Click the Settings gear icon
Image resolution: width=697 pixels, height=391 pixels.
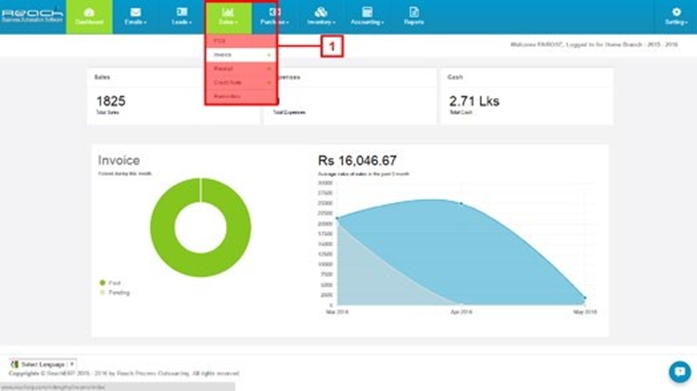click(x=676, y=12)
